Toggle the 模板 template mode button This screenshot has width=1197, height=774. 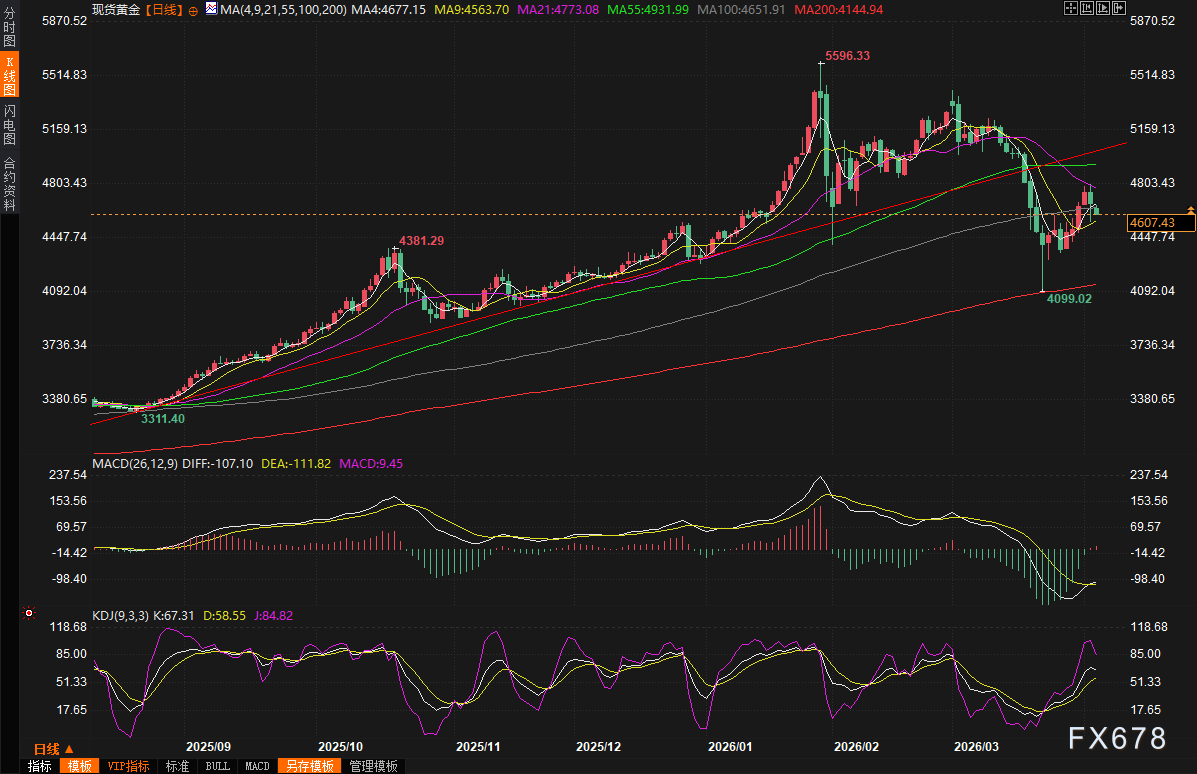(x=80, y=766)
